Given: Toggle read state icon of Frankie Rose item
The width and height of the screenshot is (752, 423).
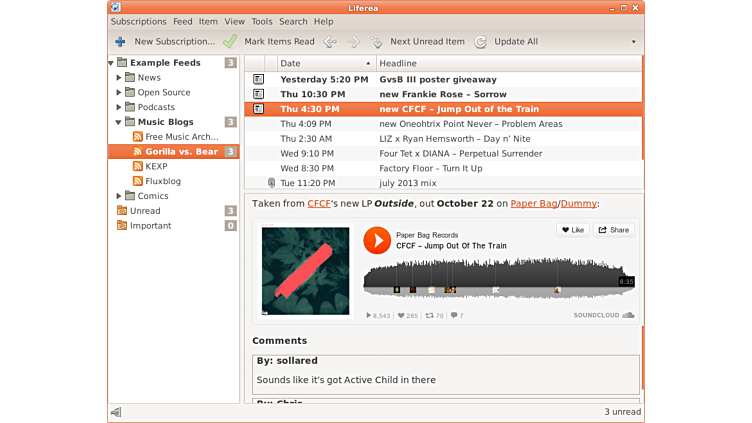Looking at the screenshot, I should click(258, 94).
